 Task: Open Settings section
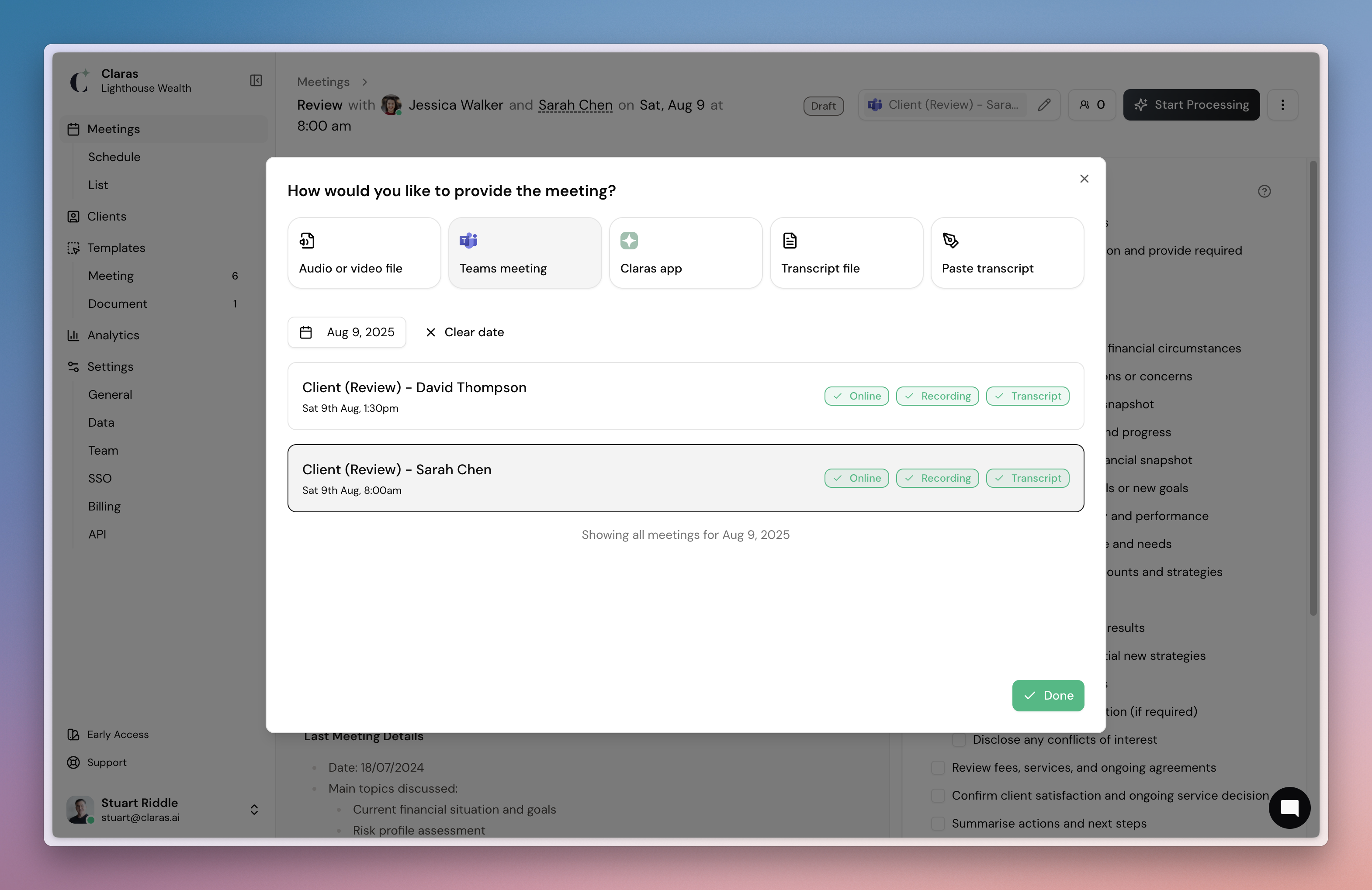pos(110,366)
